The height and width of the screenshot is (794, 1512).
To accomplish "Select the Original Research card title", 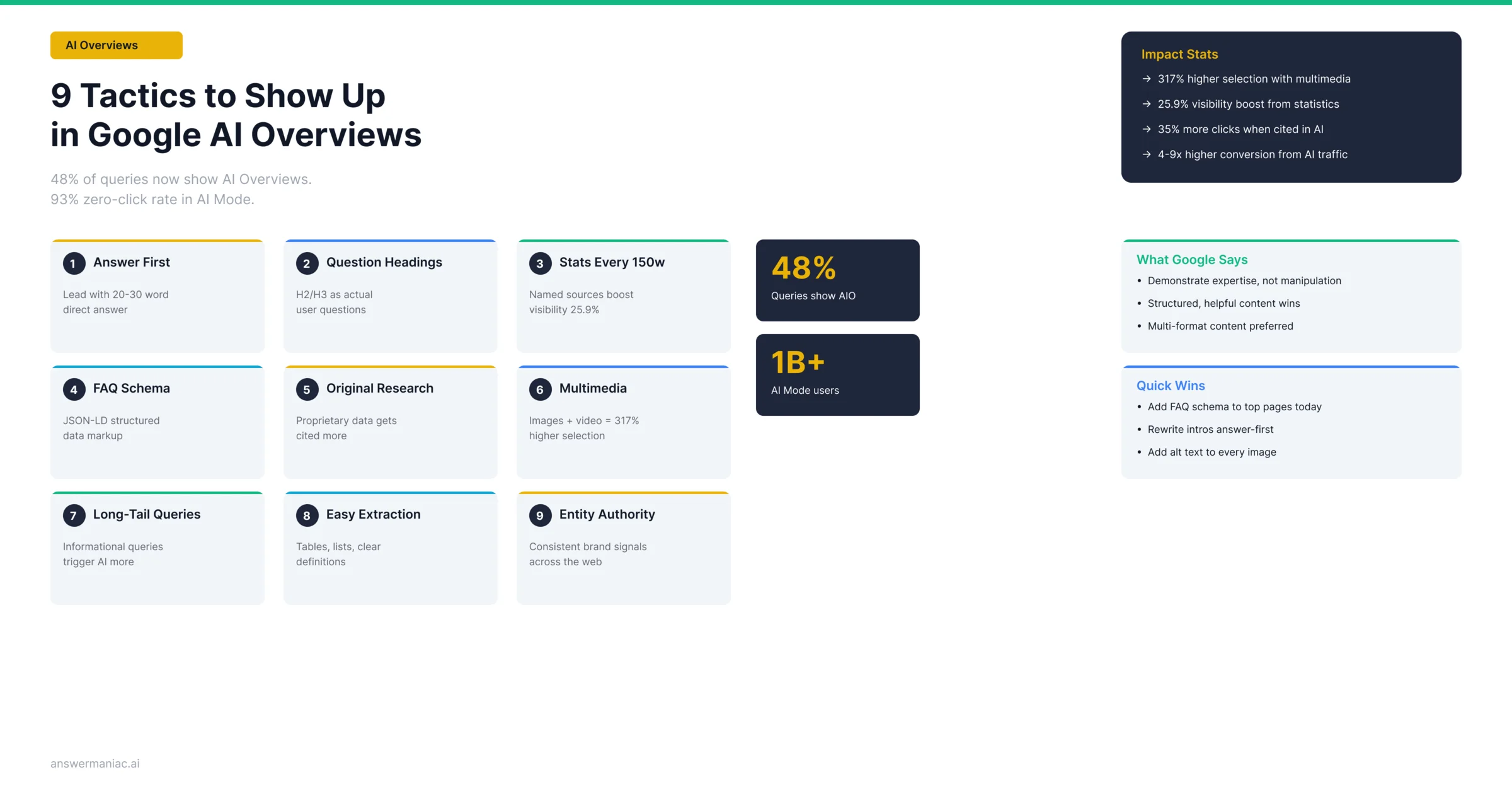I will (380, 388).
